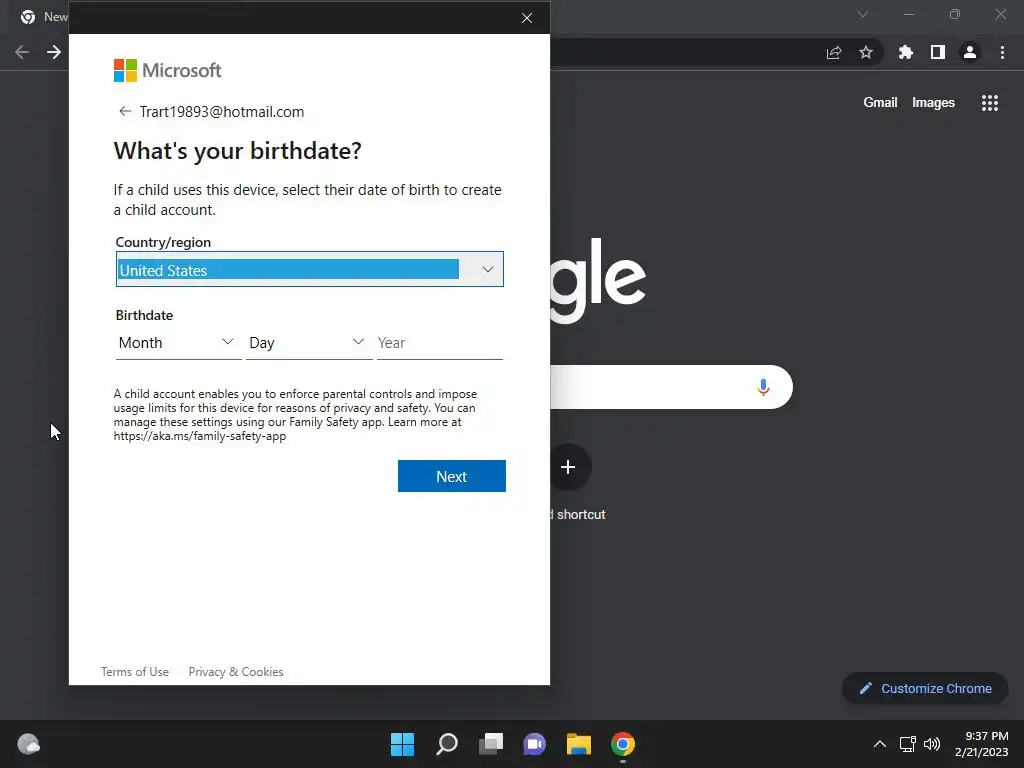The image size is (1024, 768).
Task: Click the Microsoft logo
Action: click(168, 71)
